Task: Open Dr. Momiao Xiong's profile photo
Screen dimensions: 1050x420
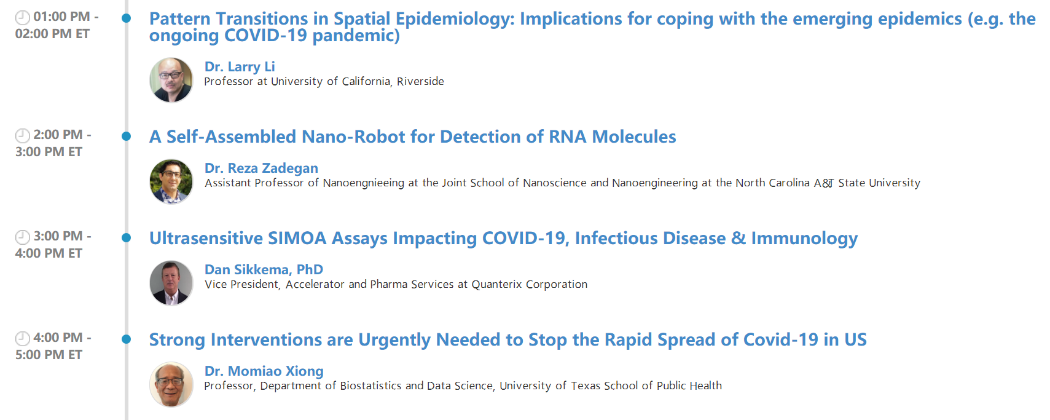Action: point(171,384)
